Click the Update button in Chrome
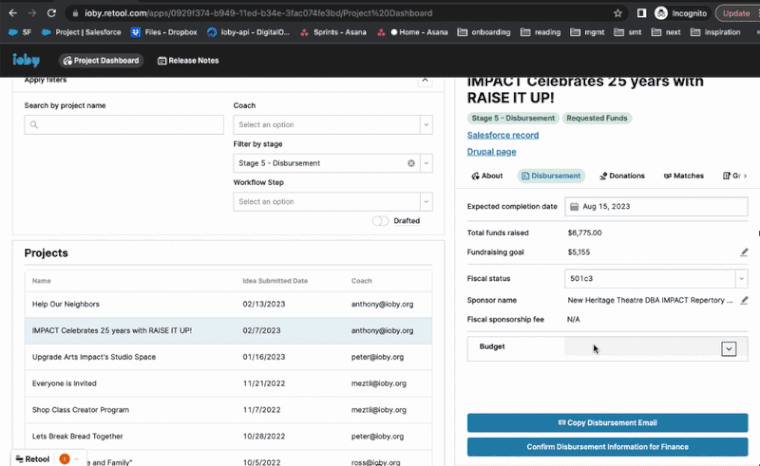 pyautogui.click(x=737, y=13)
